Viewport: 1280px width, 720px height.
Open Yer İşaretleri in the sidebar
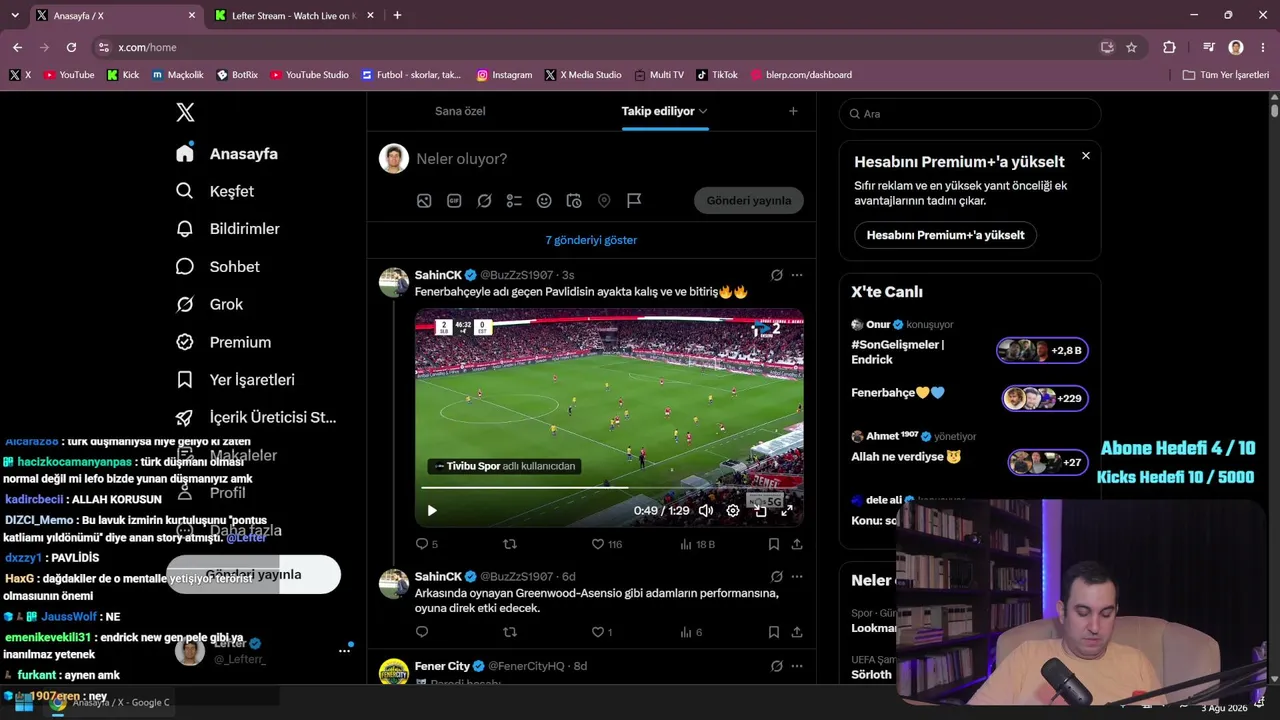coord(235,380)
